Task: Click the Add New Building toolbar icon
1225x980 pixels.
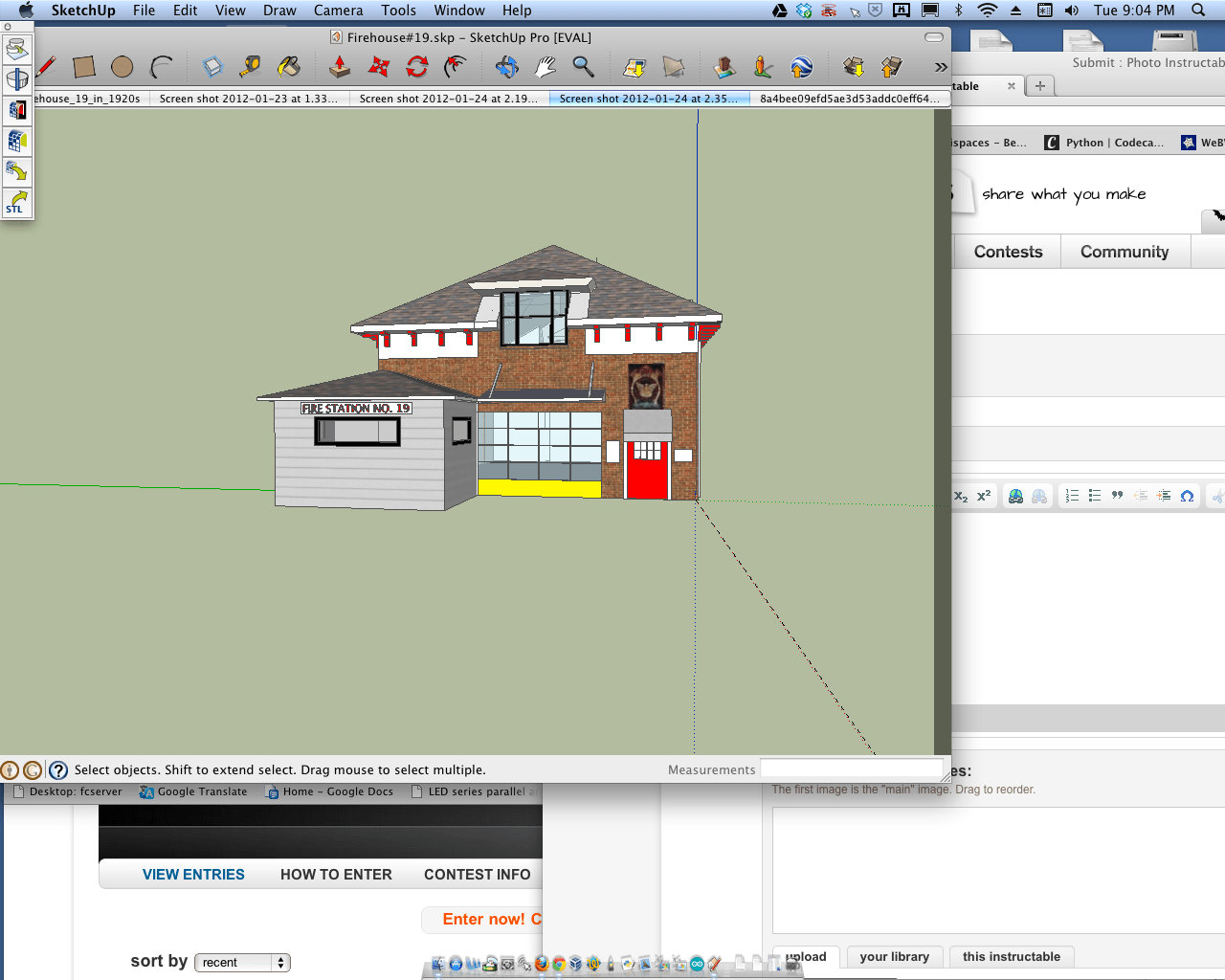Action: click(724, 67)
